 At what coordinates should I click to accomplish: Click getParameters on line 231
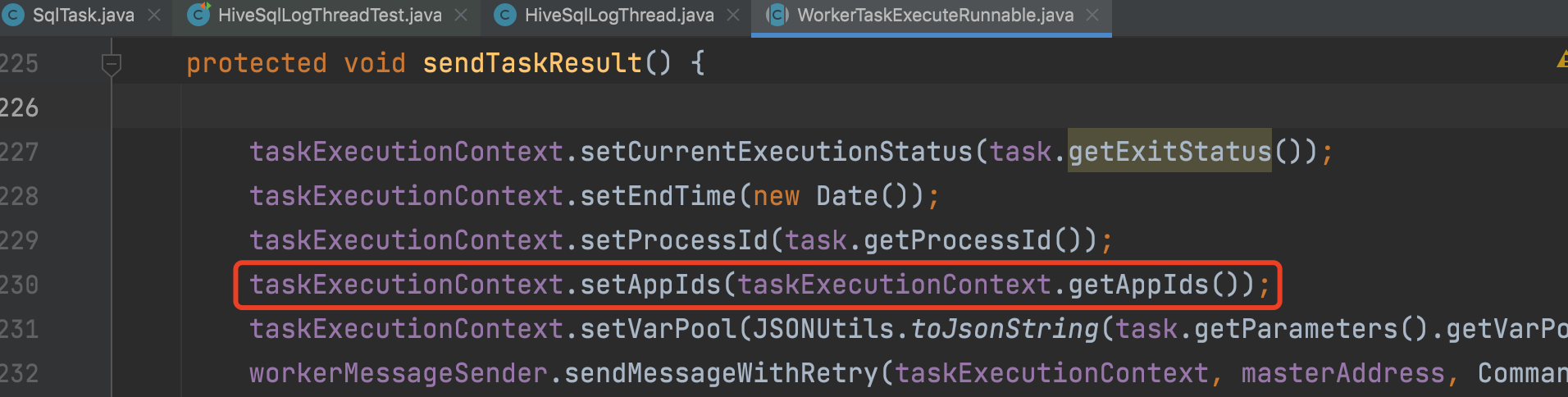1296,329
